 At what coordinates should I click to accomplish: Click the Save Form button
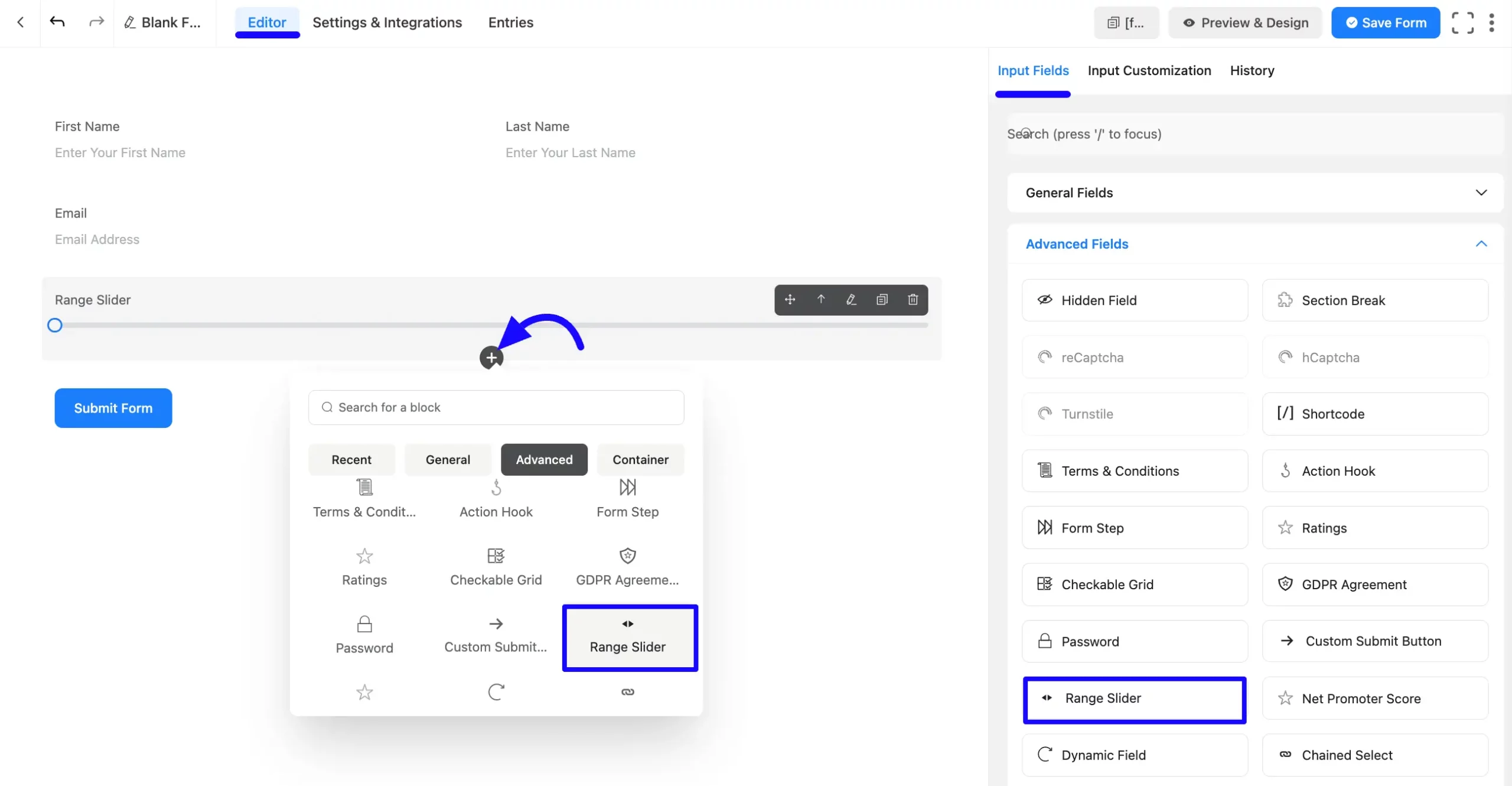pos(1385,23)
